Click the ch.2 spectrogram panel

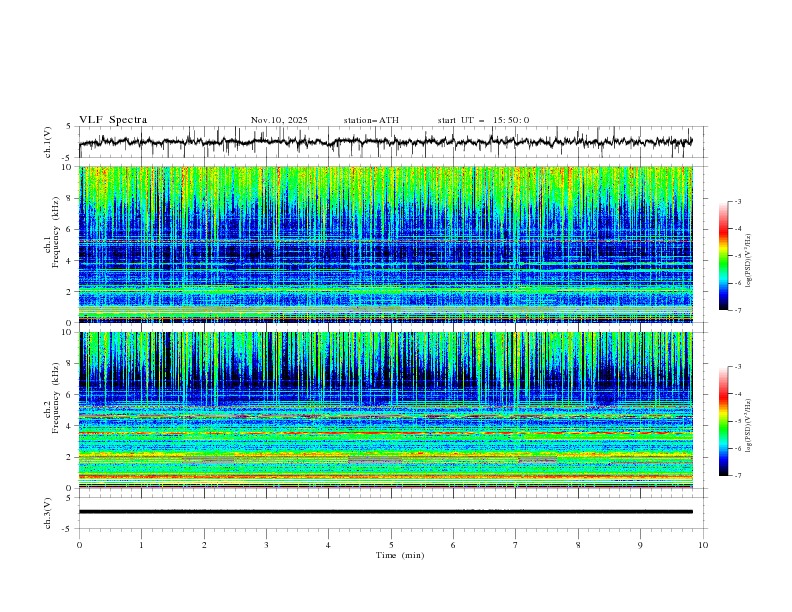click(386, 410)
